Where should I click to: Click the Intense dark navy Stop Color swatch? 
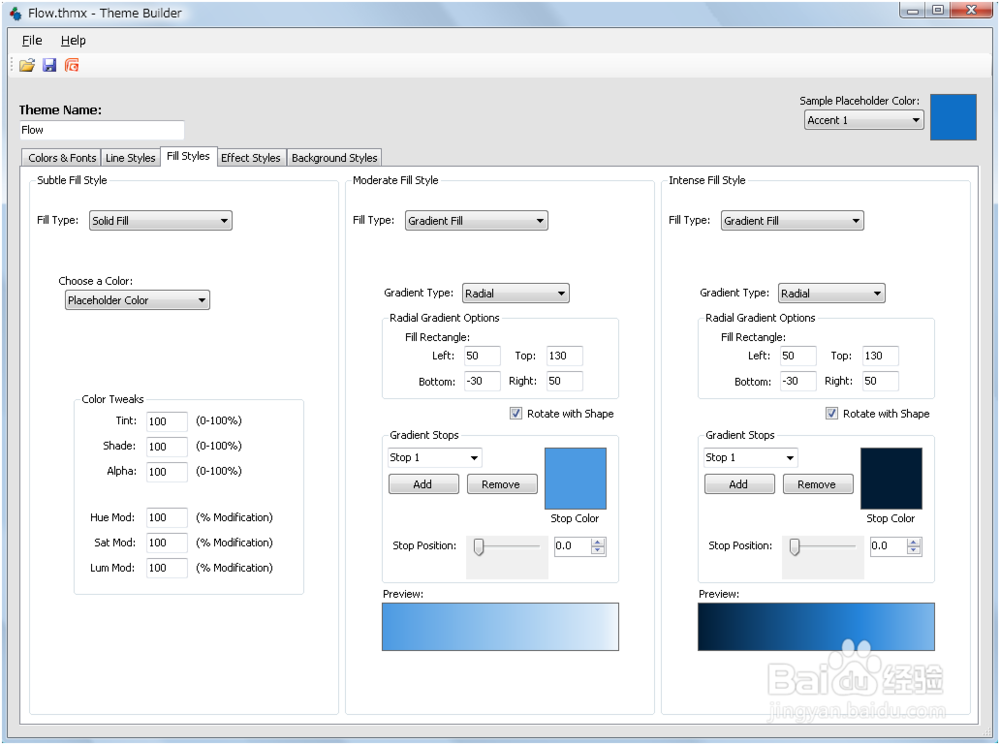click(x=891, y=478)
